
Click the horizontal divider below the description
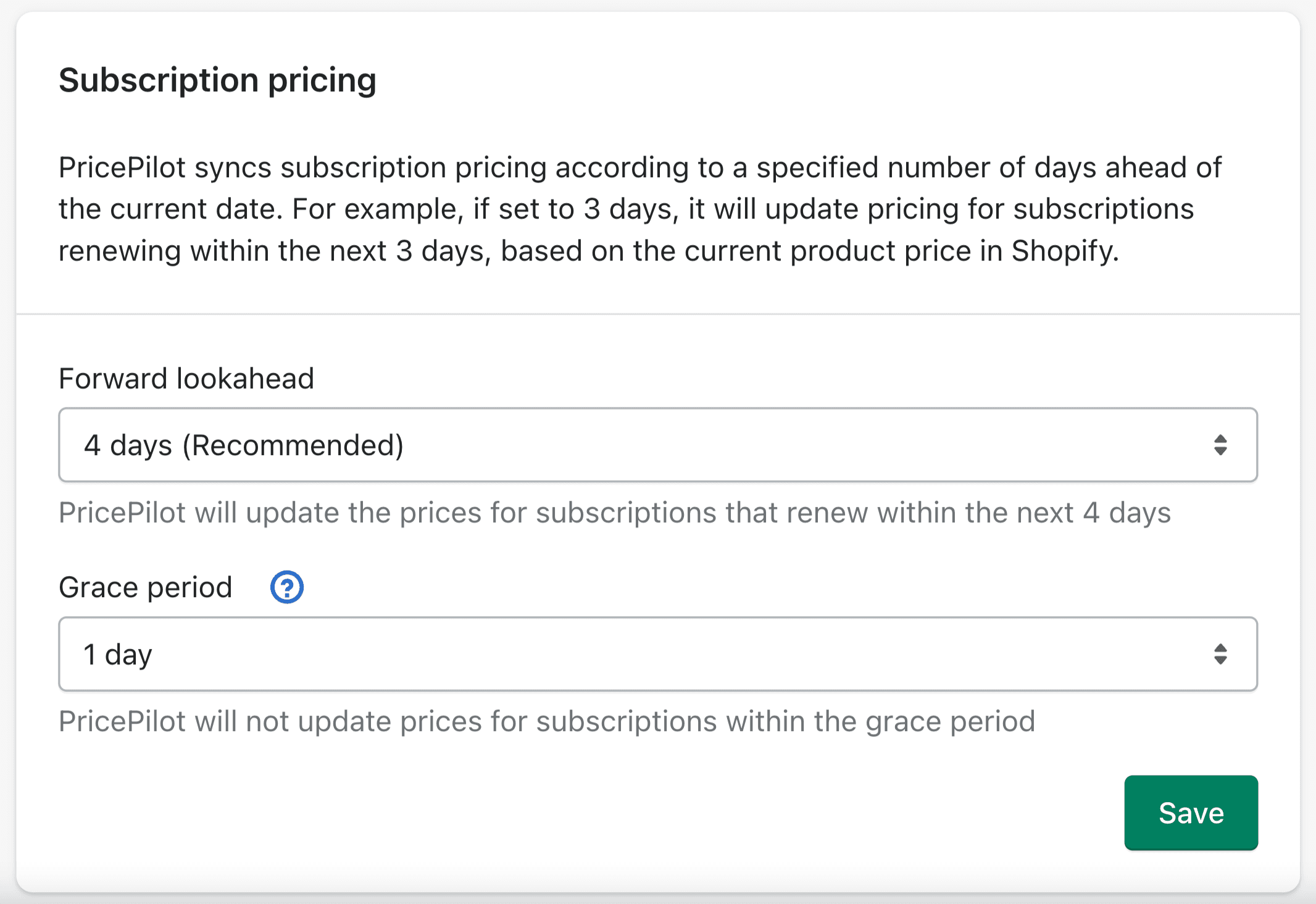[657, 314]
